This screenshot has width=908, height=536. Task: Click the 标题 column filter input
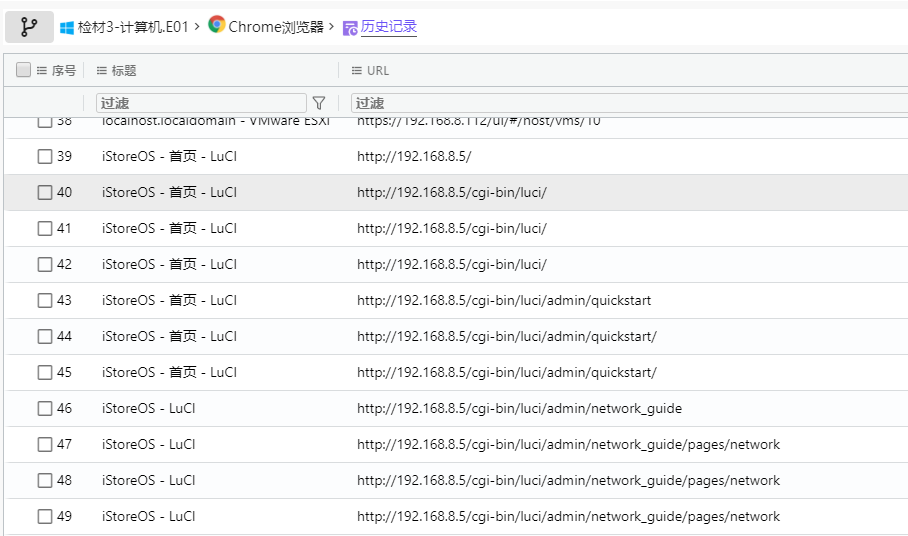(x=201, y=103)
